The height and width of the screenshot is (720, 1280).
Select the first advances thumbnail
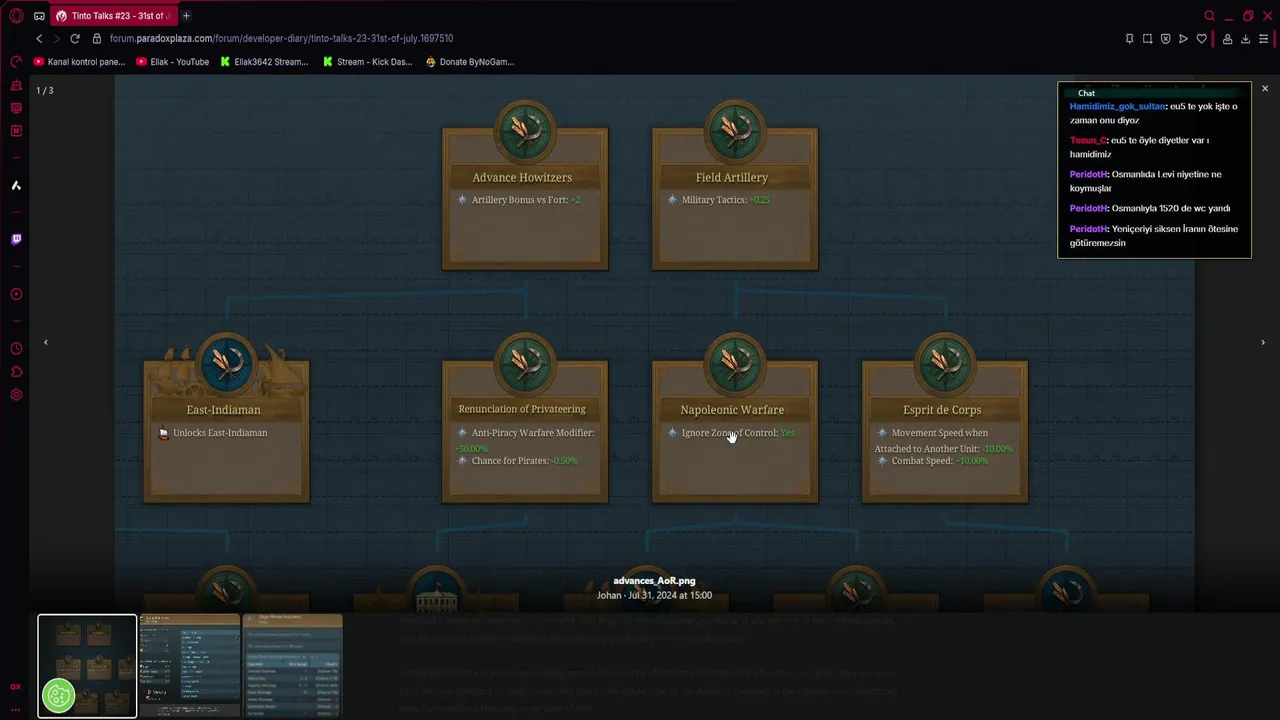pyautogui.click(x=87, y=665)
